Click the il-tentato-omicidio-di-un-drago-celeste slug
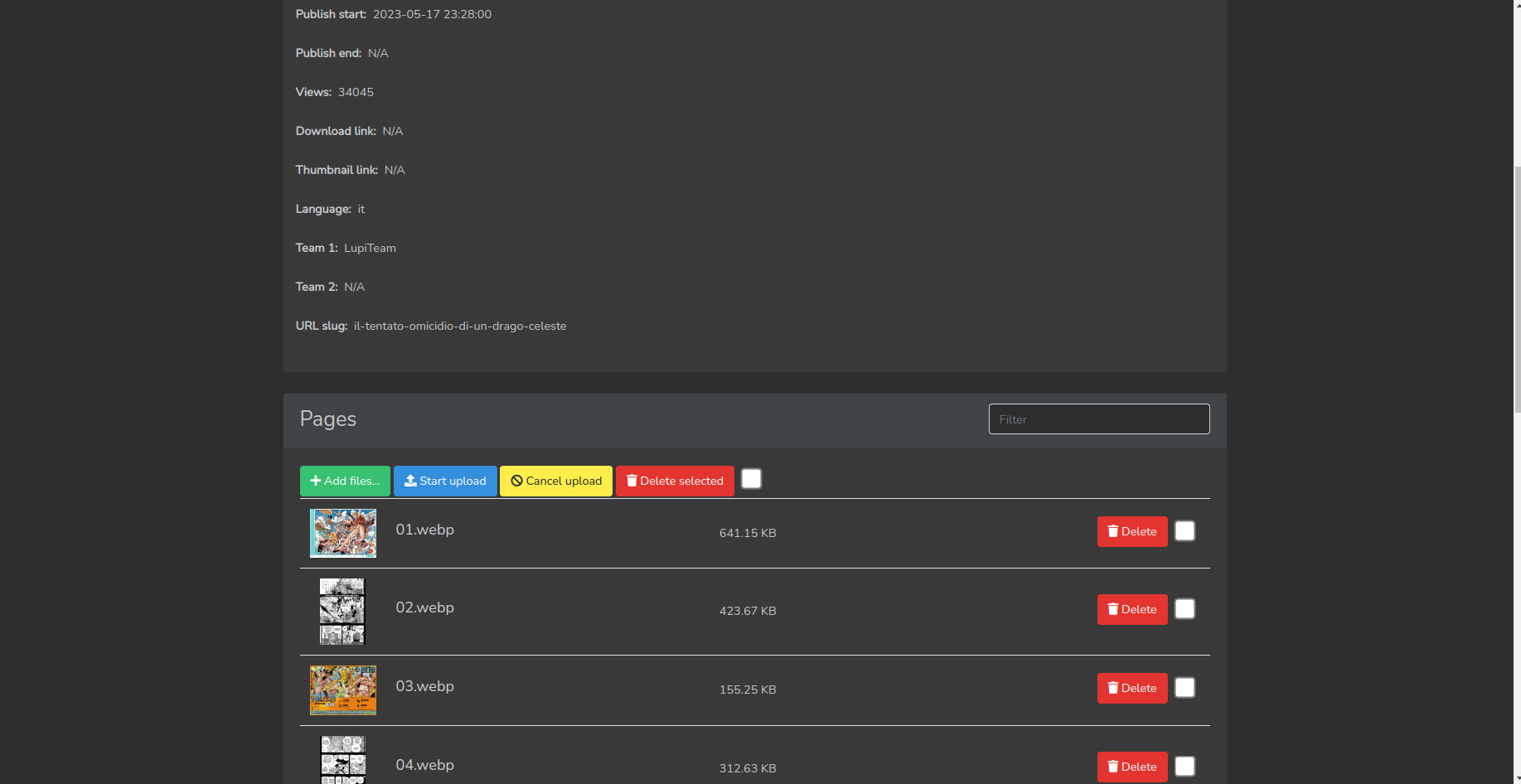Image resolution: width=1521 pixels, height=784 pixels. 460,326
